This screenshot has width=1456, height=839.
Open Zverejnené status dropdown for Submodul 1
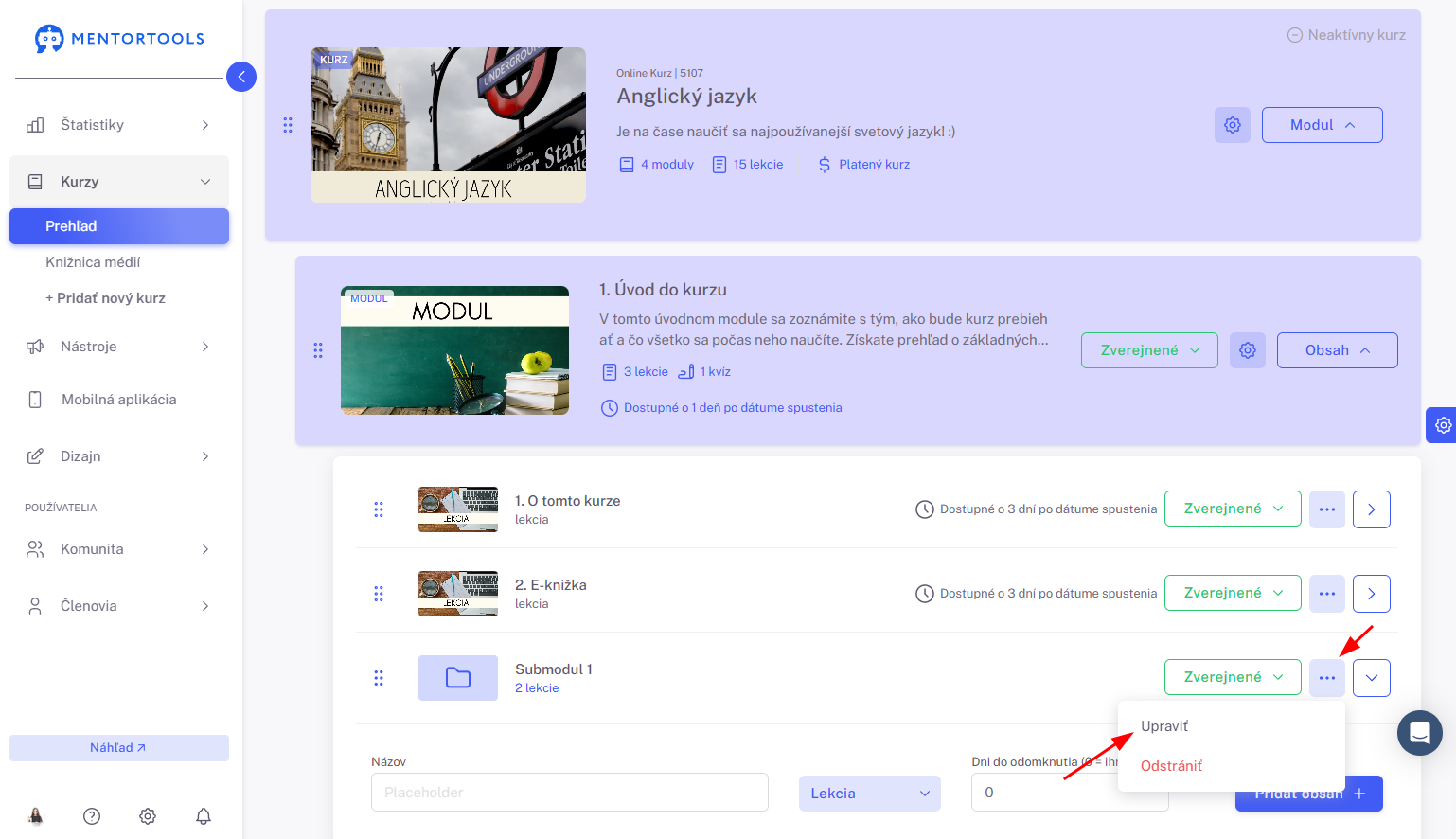pos(1233,677)
